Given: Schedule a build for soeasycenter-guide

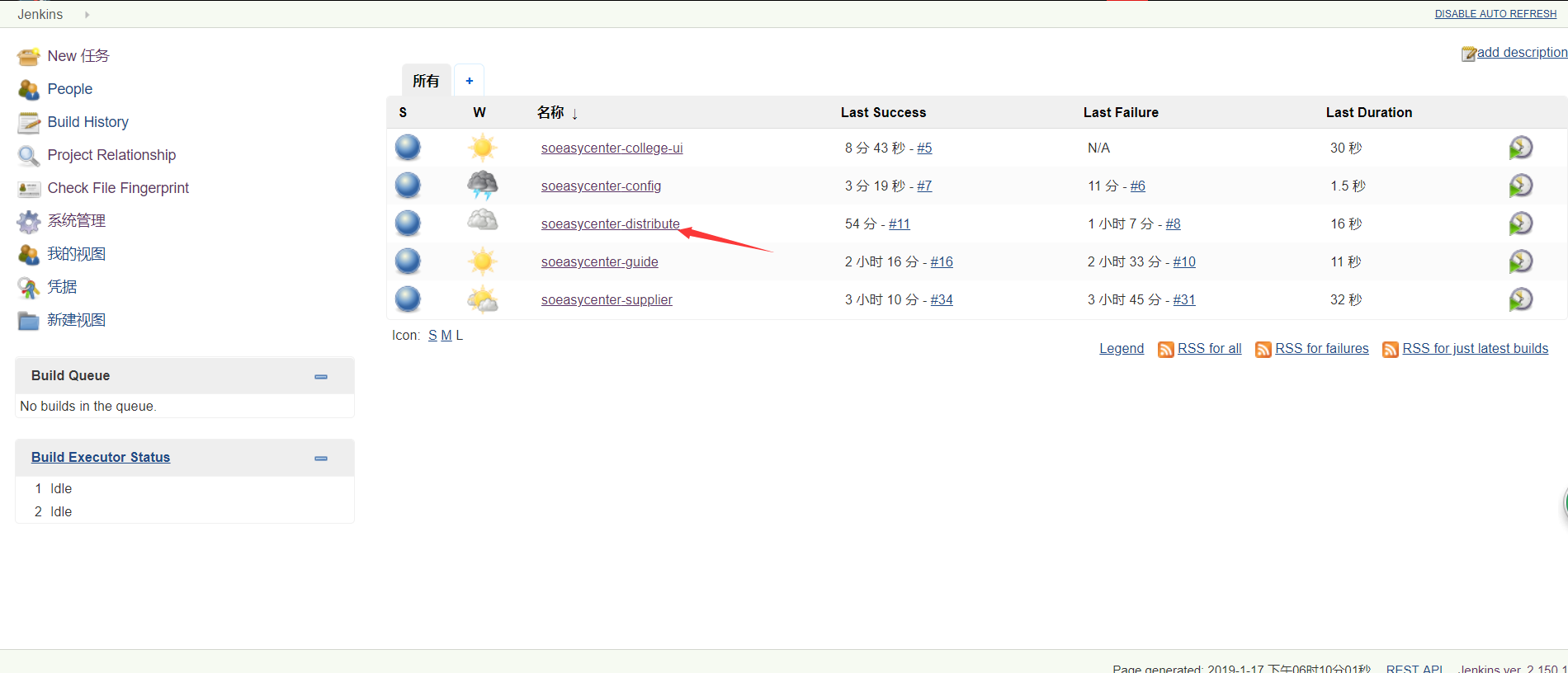Looking at the screenshot, I should pos(1520,261).
